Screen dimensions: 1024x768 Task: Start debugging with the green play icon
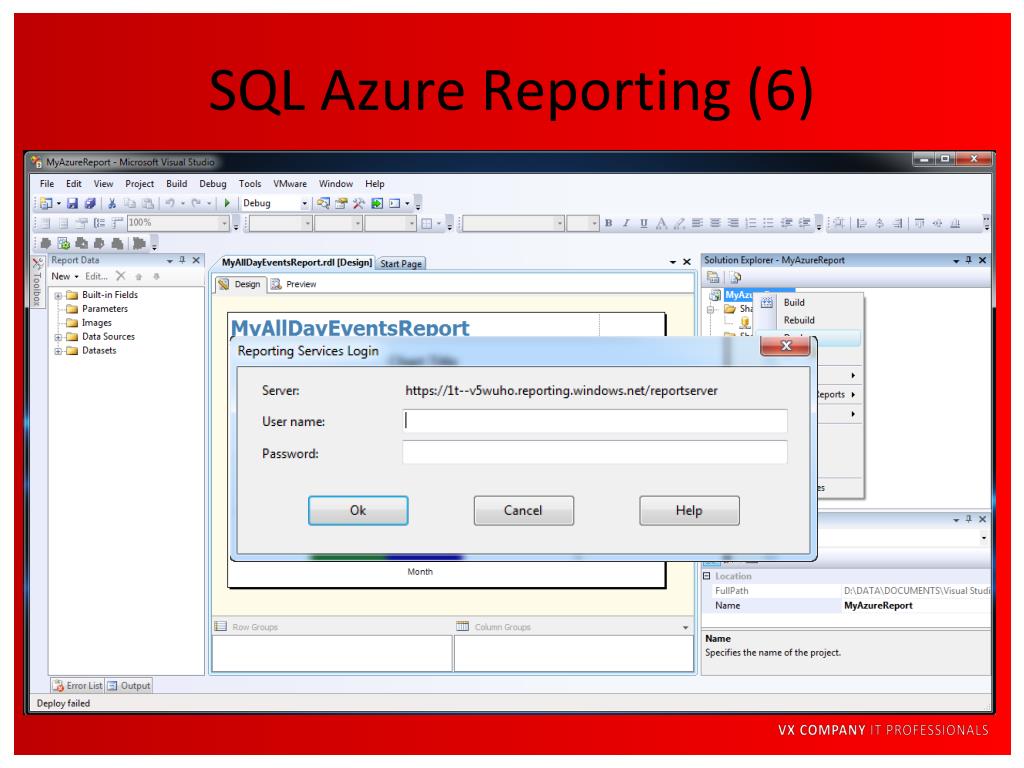click(227, 204)
